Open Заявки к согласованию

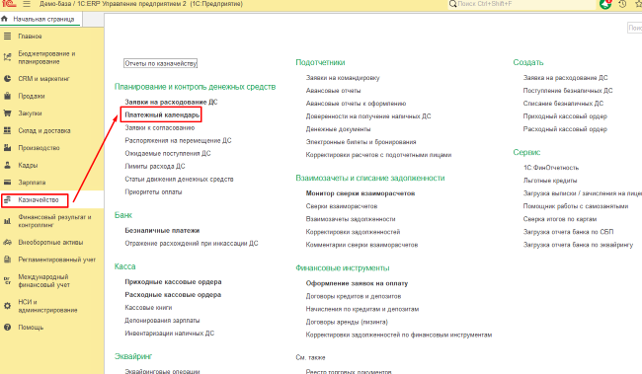tap(160, 127)
